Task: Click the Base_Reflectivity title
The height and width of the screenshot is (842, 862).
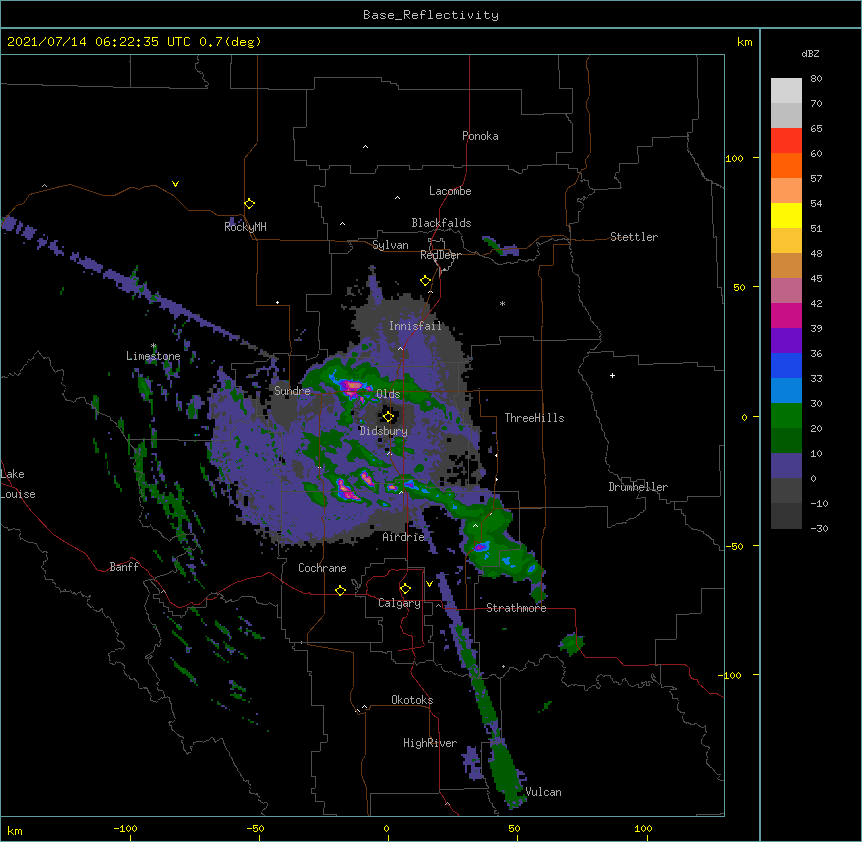Action: pyautogui.click(x=431, y=15)
